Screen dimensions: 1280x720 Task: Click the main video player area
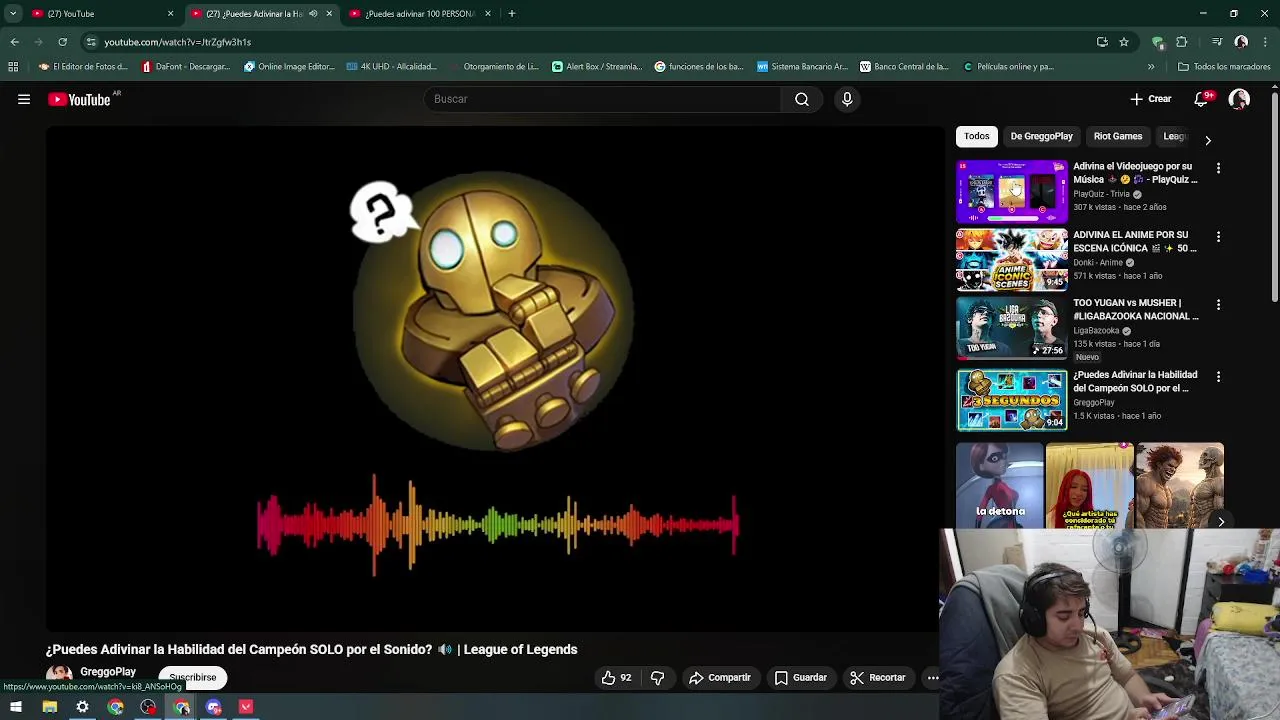click(495, 378)
